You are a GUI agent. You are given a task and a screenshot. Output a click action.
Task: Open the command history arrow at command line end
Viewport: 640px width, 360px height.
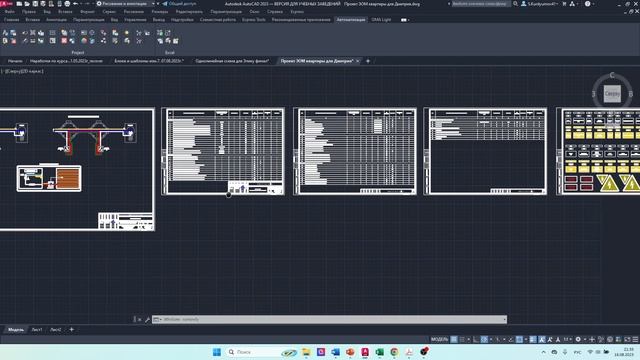click(x=505, y=320)
